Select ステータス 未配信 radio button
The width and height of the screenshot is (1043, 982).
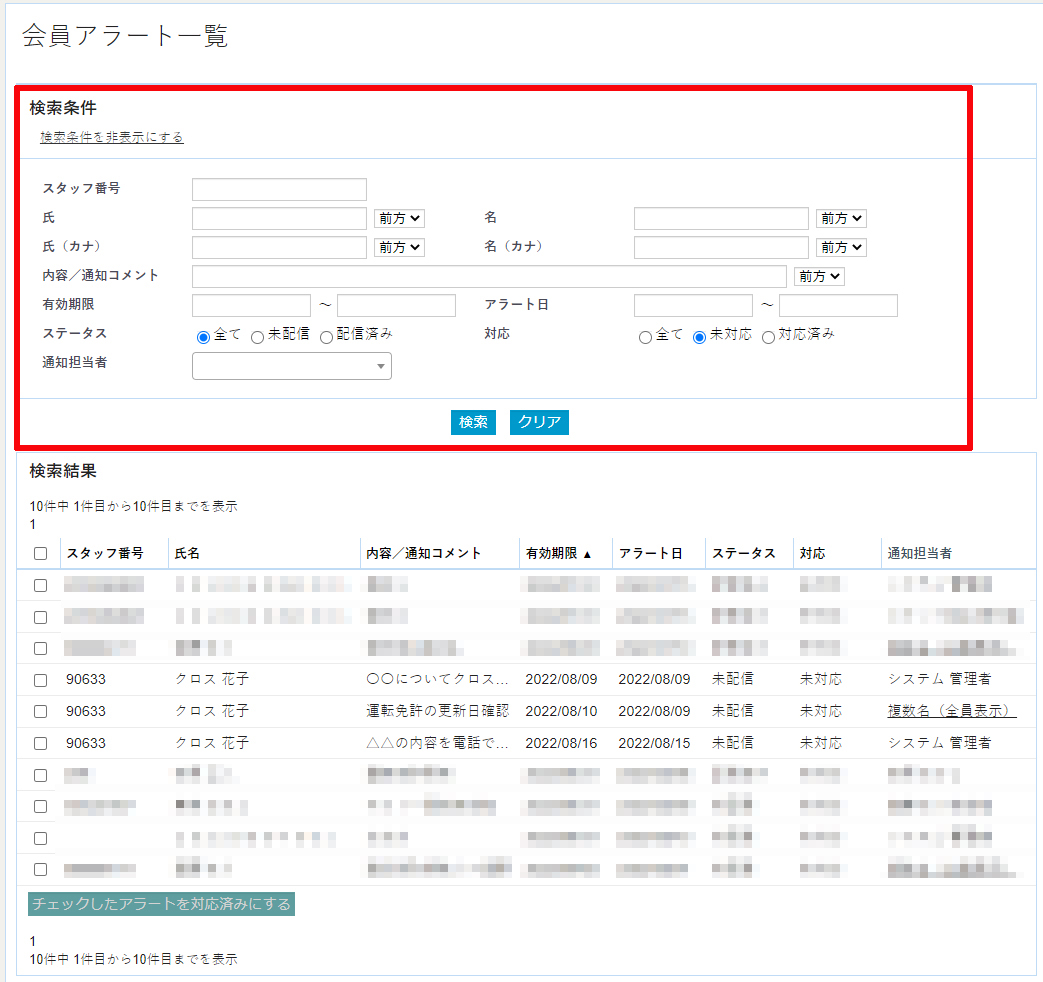coord(257,337)
